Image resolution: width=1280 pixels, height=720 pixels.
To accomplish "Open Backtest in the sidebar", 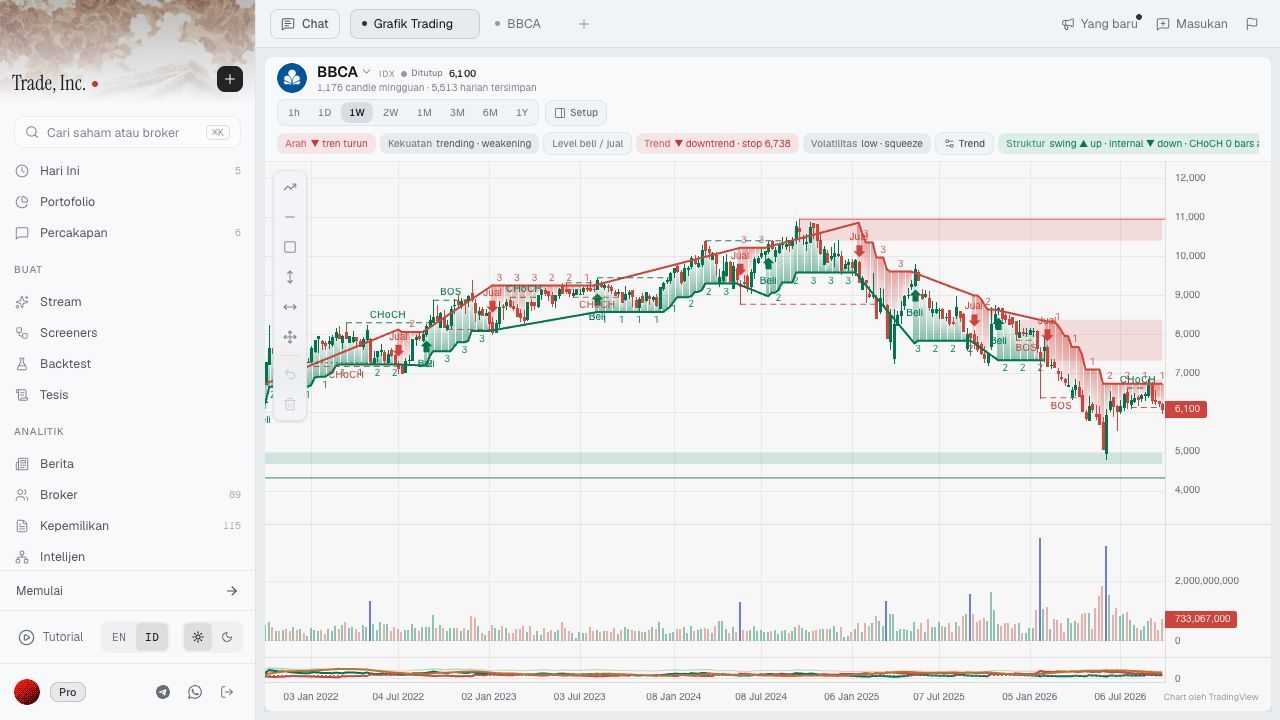I will 127,364.
